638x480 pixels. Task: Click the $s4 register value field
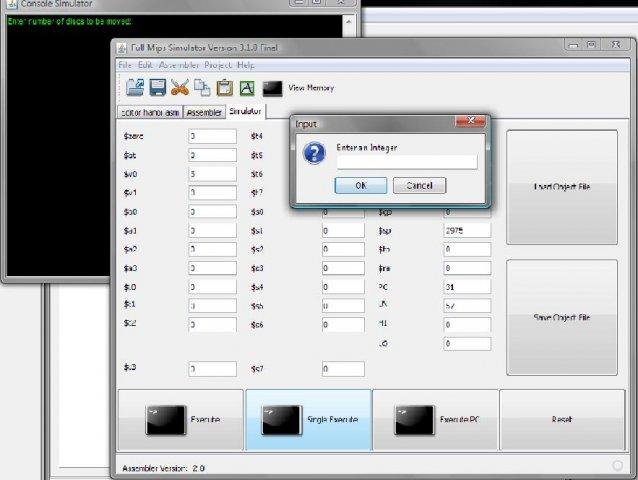[x=343, y=287]
